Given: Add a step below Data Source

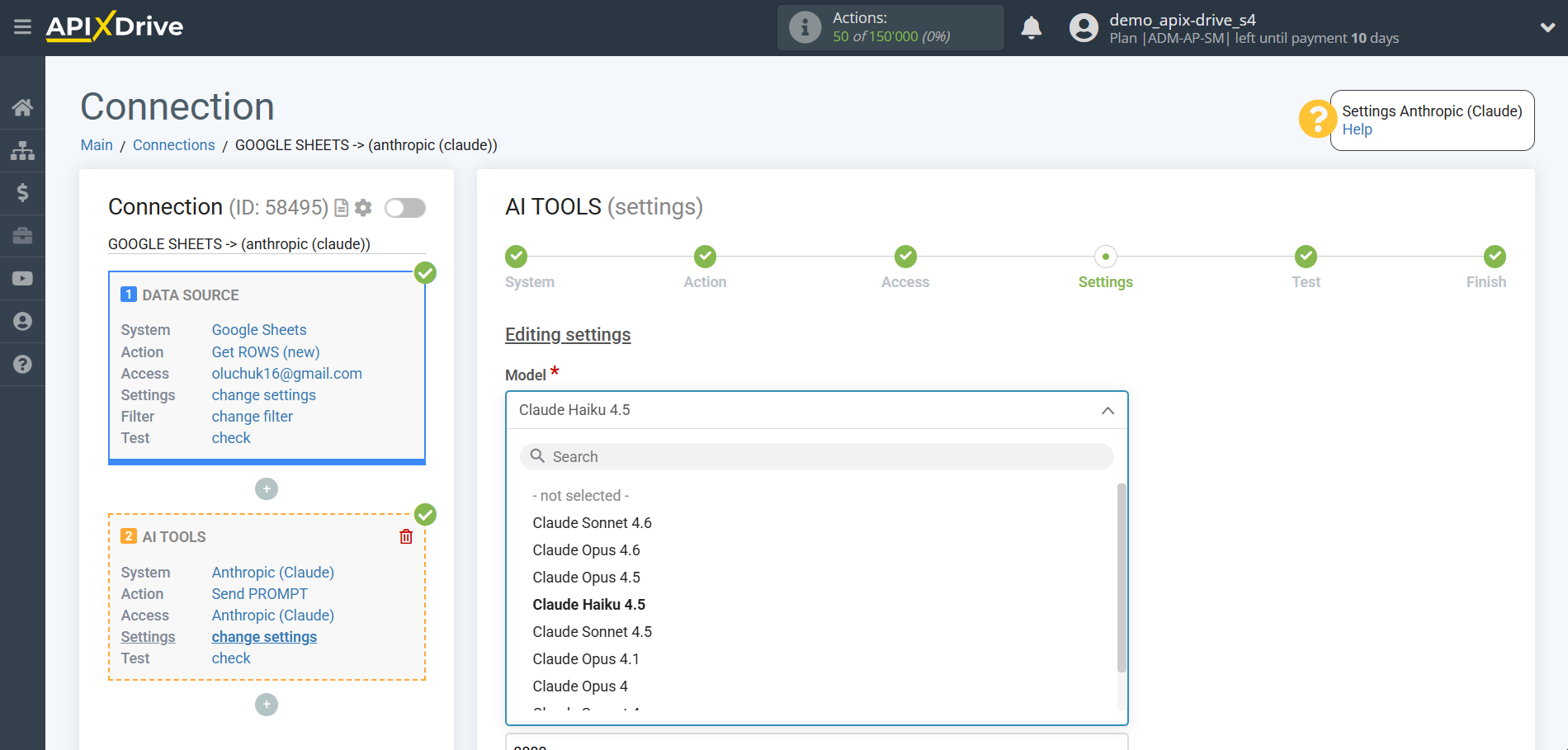Looking at the screenshot, I should (267, 489).
